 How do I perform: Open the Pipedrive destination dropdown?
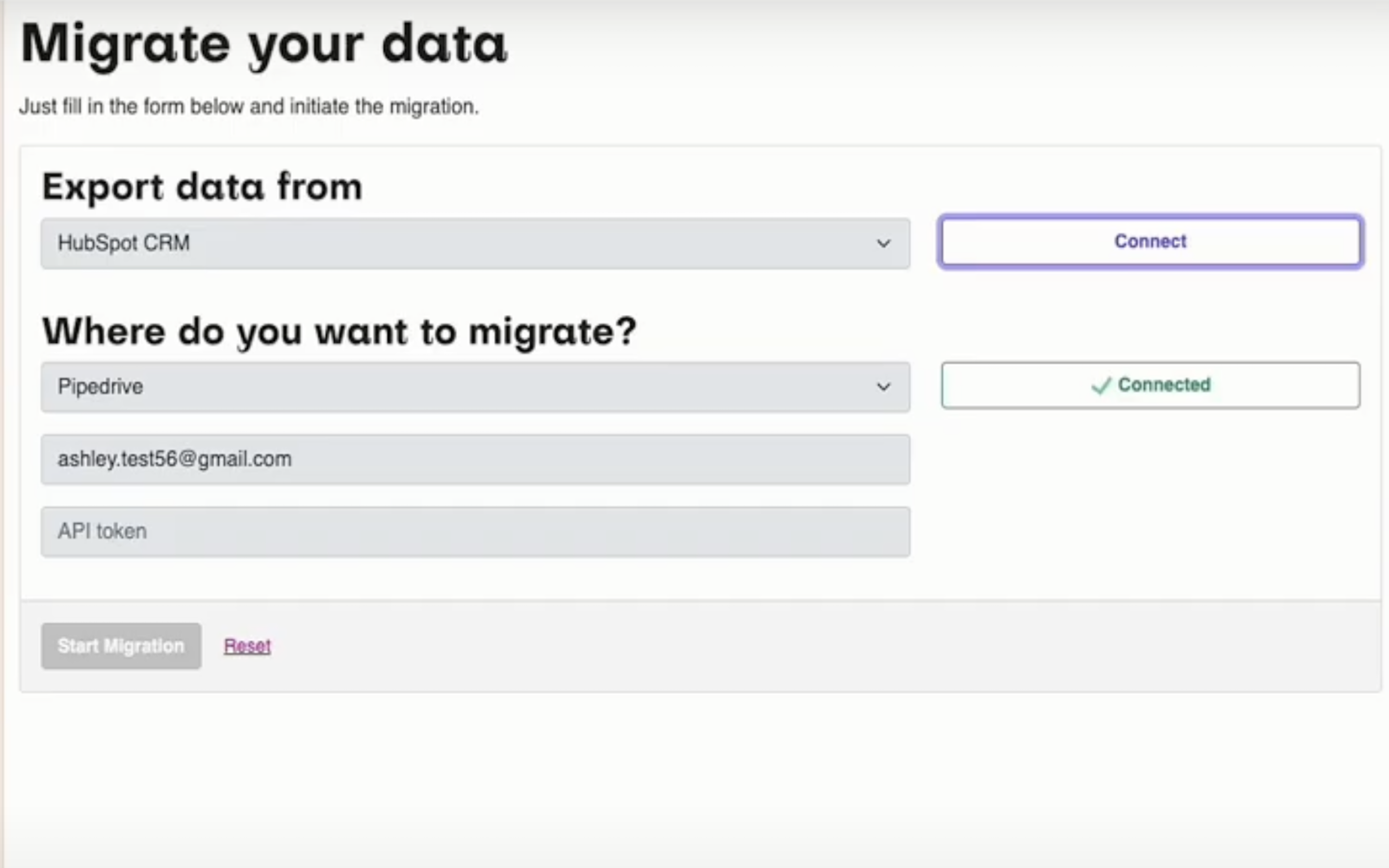pyautogui.click(x=475, y=387)
